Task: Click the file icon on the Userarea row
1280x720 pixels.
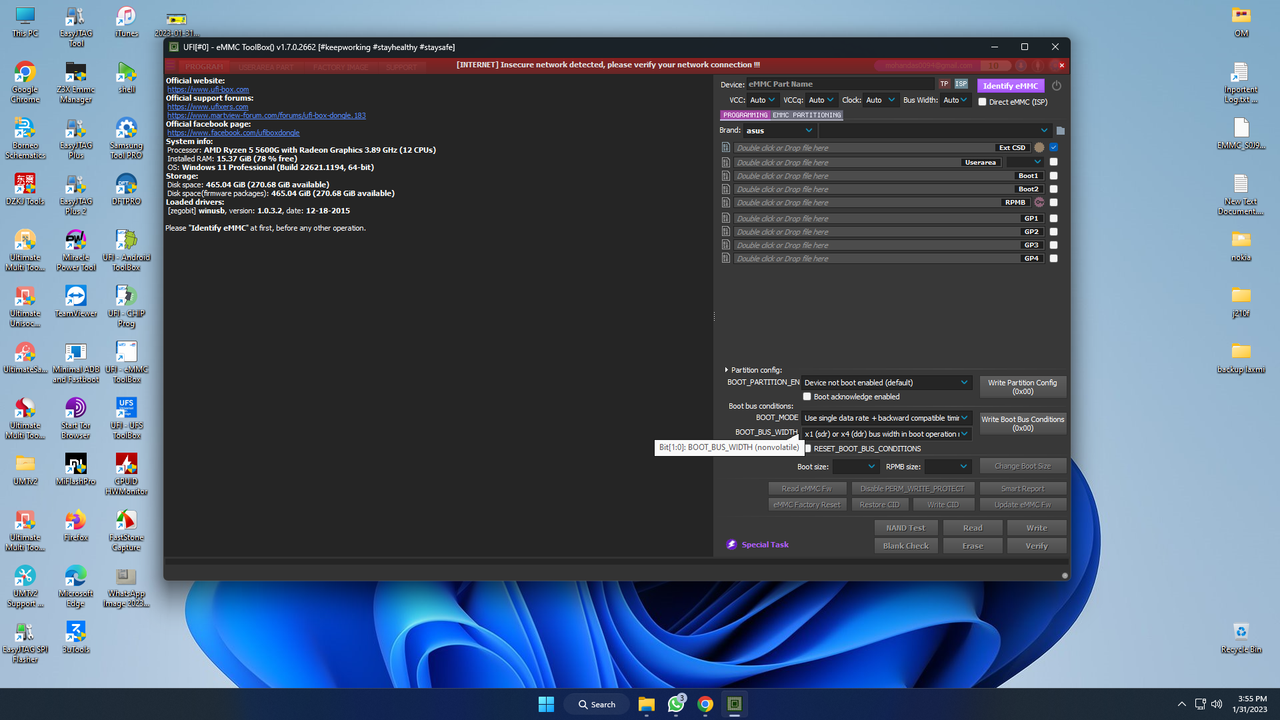Action: point(726,162)
